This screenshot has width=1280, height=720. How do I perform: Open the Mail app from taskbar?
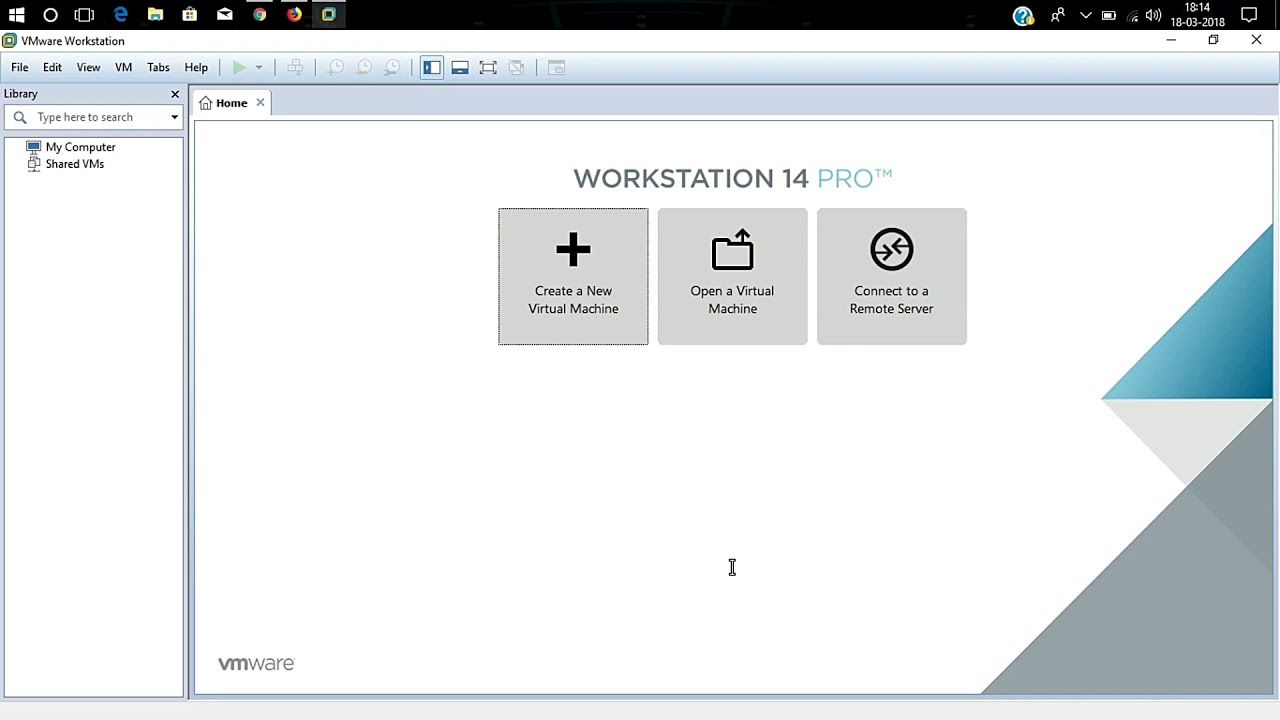tap(225, 15)
